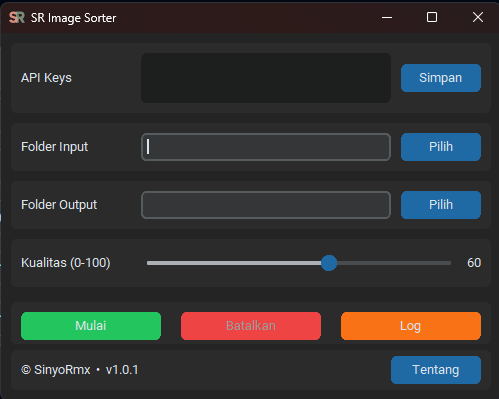Save API keys with the Simpan button
The height and width of the screenshot is (399, 499).
(441, 78)
